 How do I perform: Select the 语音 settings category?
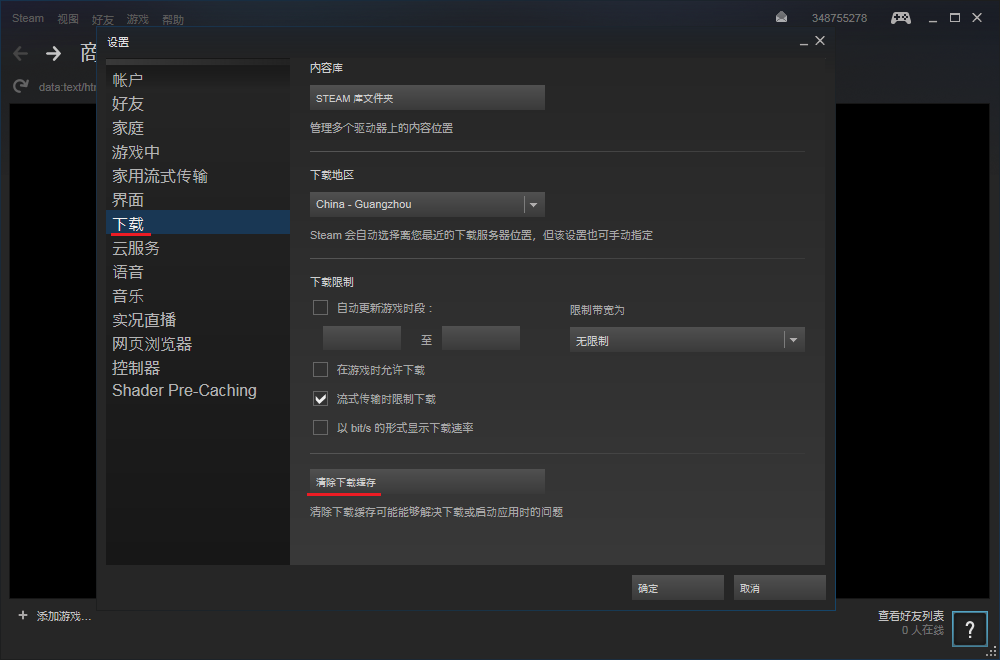click(198, 272)
